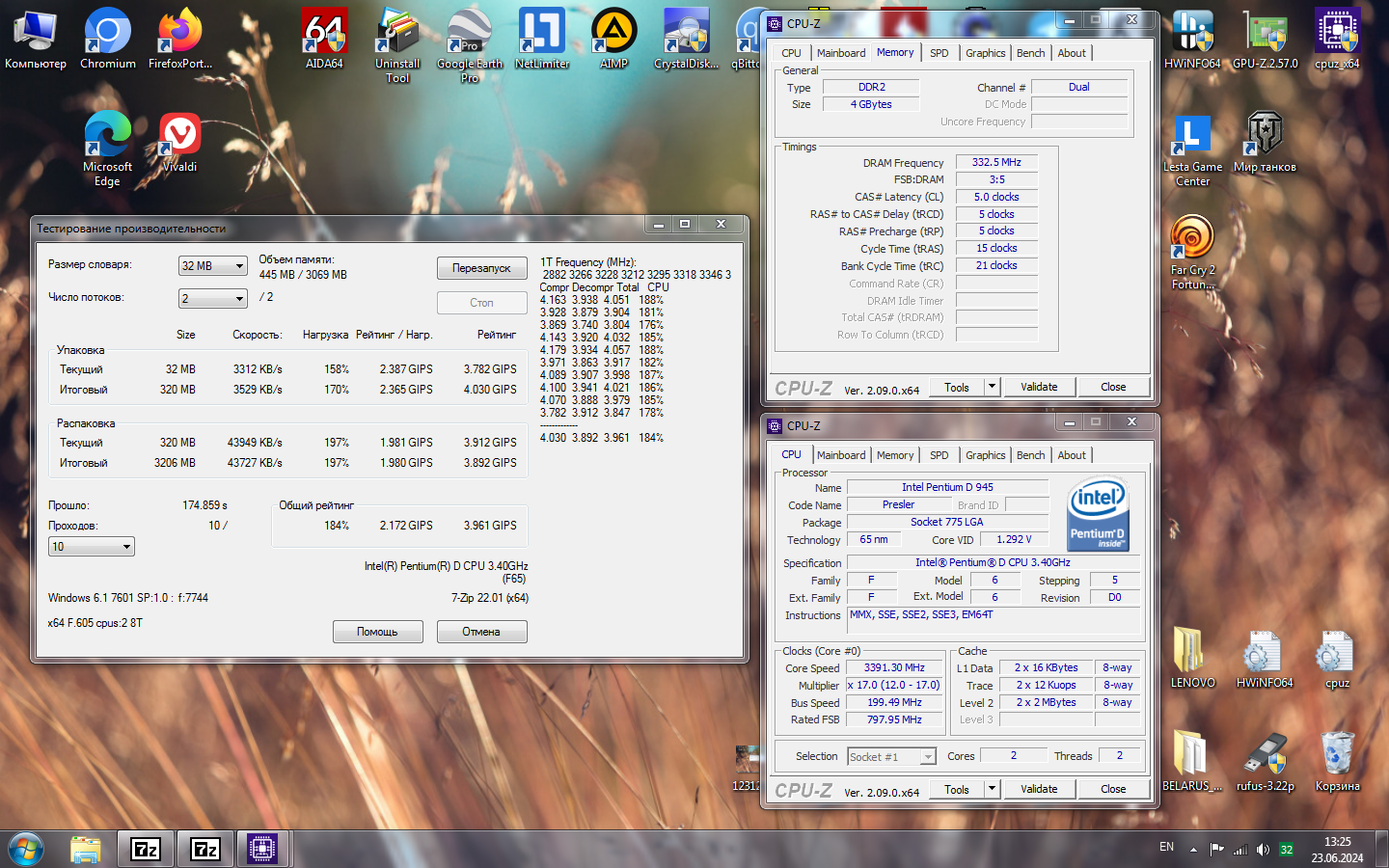The image size is (1389, 868).
Task: Click Tools button in upper CPU-Z window
Action: (x=957, y=387)
